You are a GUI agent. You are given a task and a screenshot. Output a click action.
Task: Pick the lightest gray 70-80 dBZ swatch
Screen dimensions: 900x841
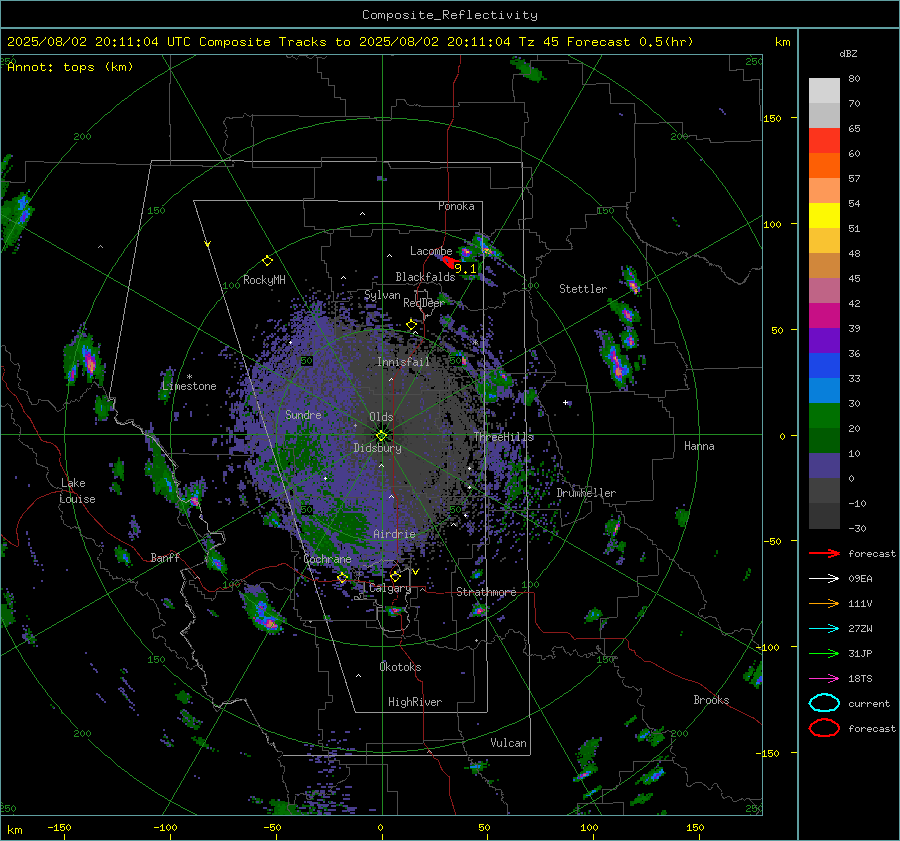(824, 91)
